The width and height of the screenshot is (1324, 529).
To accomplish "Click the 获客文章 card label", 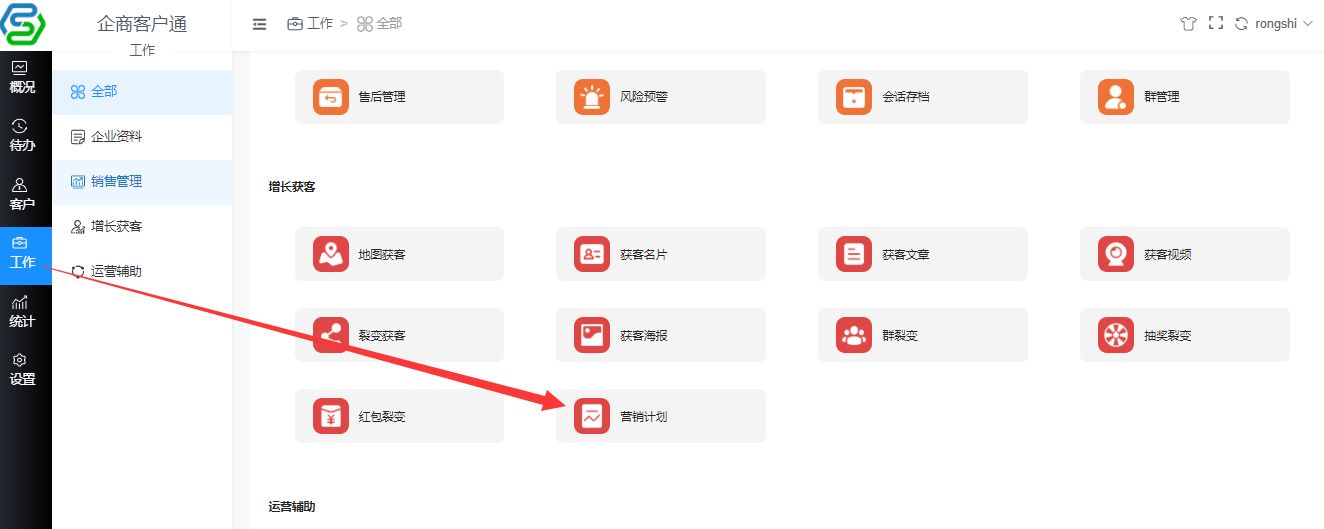I will [x=906, y=254].
